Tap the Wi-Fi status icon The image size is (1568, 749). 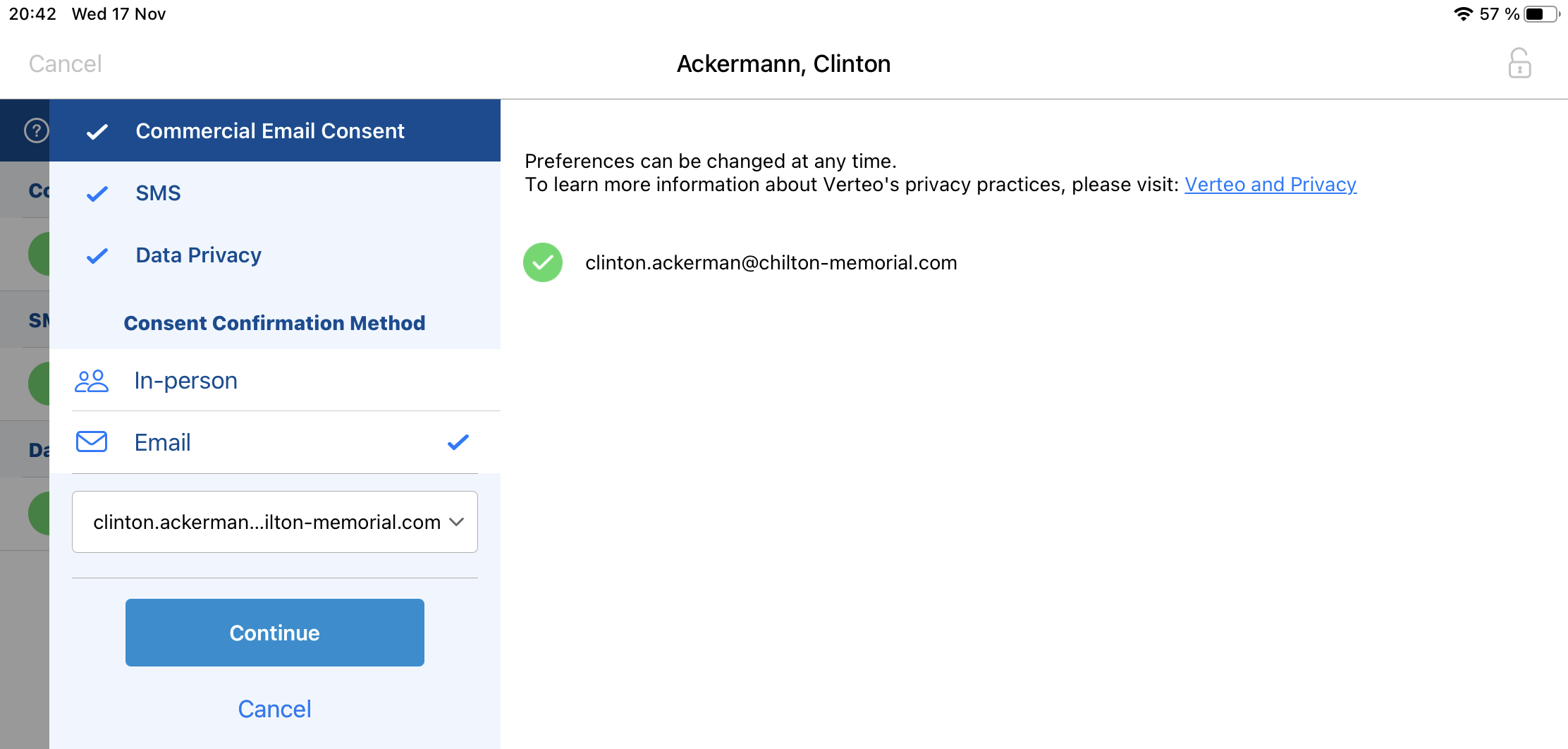click(1464, 14)
